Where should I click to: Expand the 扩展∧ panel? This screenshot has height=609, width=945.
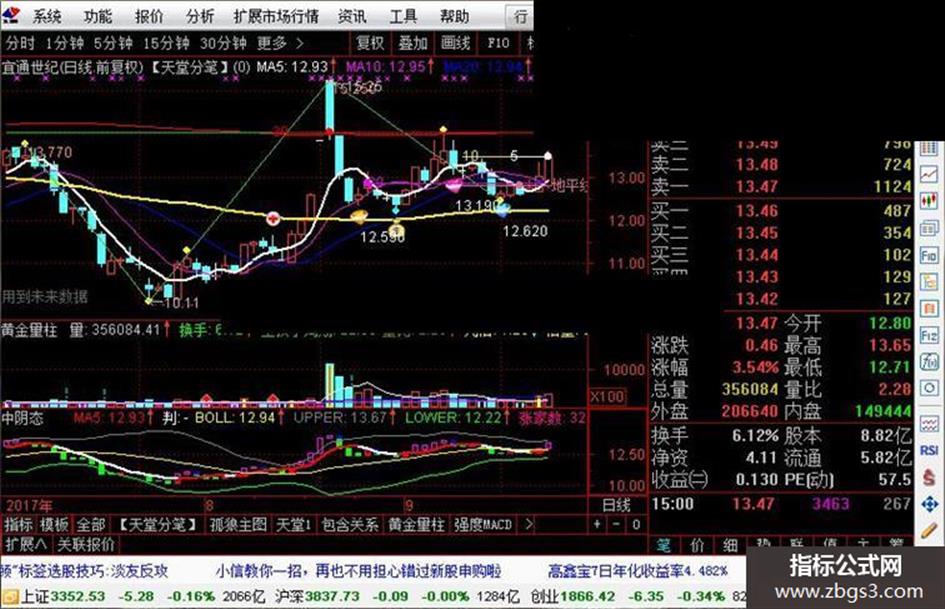pyautogui.click(x=25, y=544)
